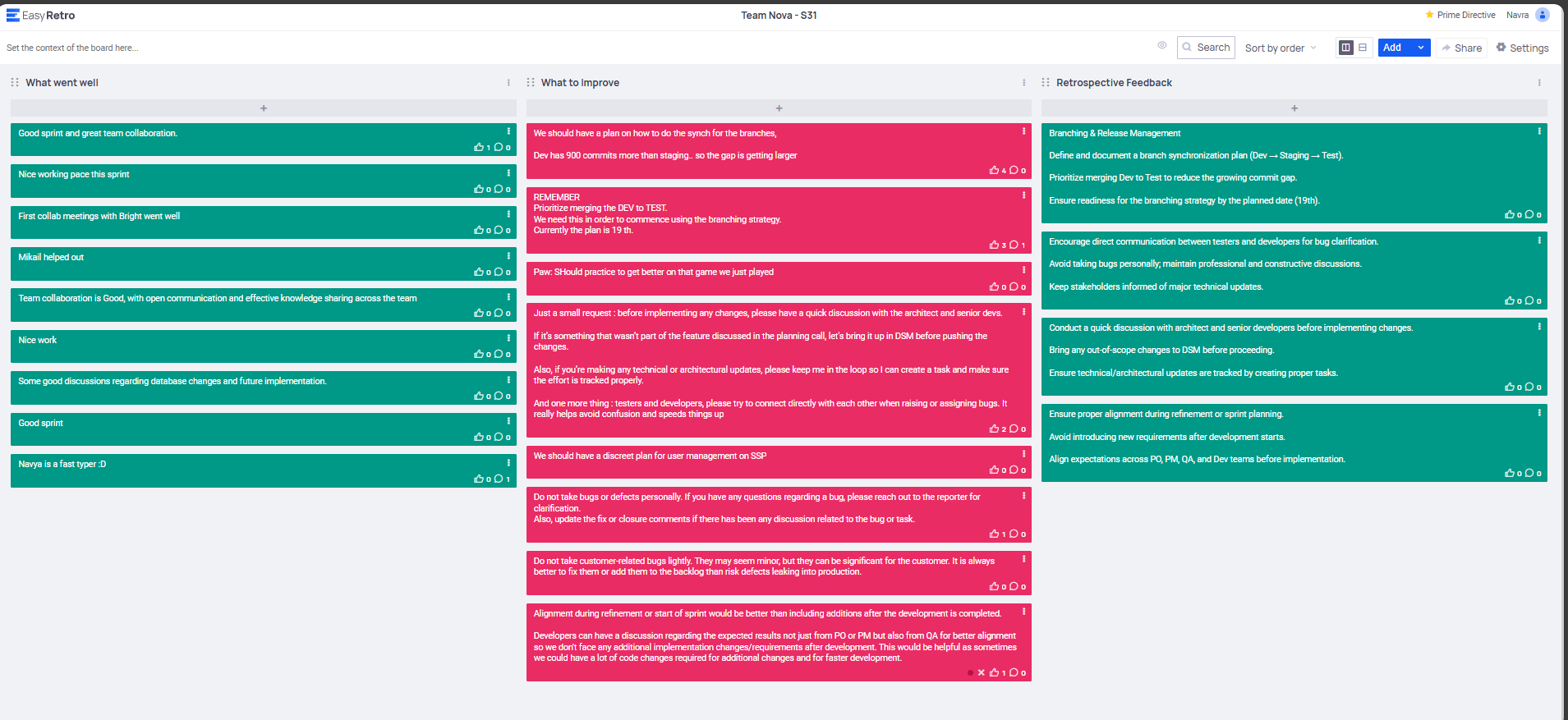This screenshot has height=720, width=1568.
Task: Open options for 'Nice working pace this sprint' card
Action: pyautogui.click(x=508, y=172)
